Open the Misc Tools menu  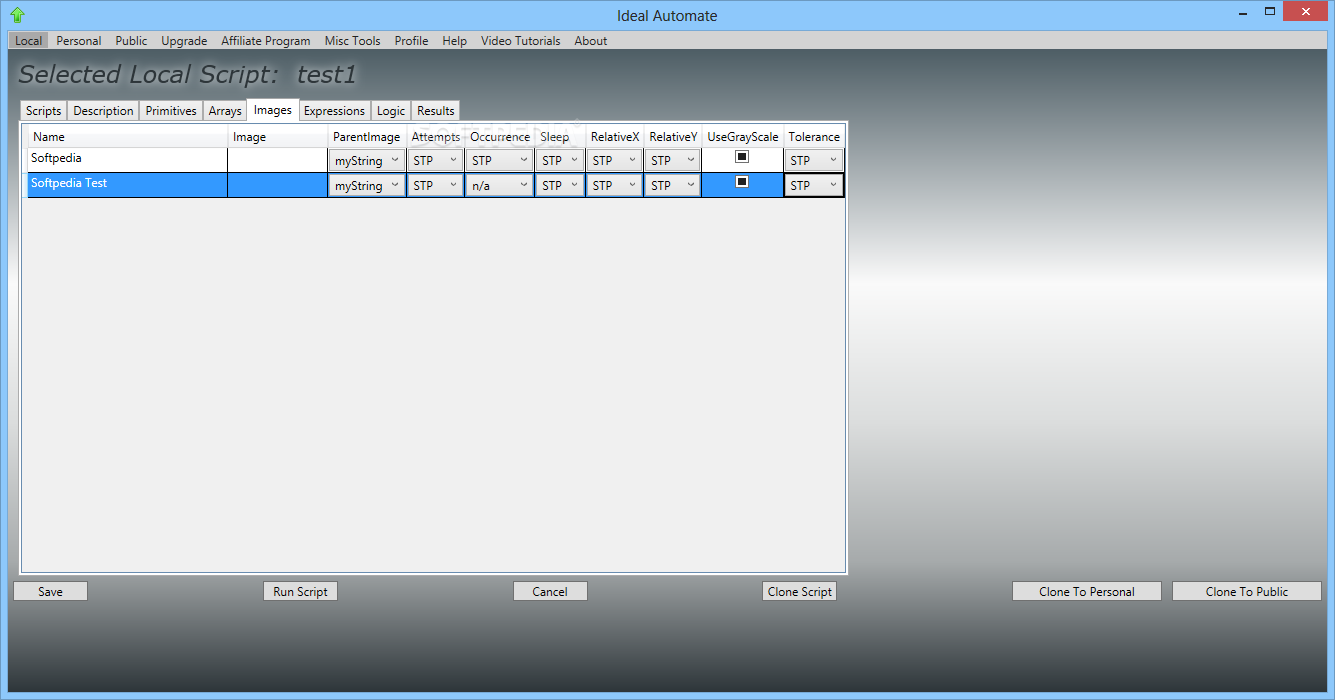(353, 41)
